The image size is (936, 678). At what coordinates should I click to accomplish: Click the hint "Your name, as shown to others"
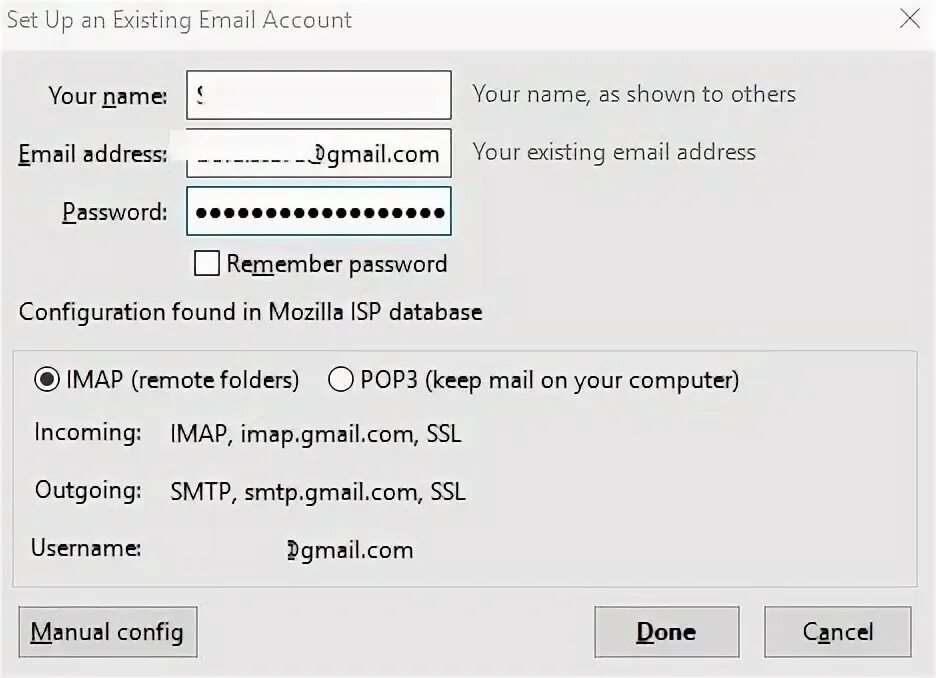[634, 94]
